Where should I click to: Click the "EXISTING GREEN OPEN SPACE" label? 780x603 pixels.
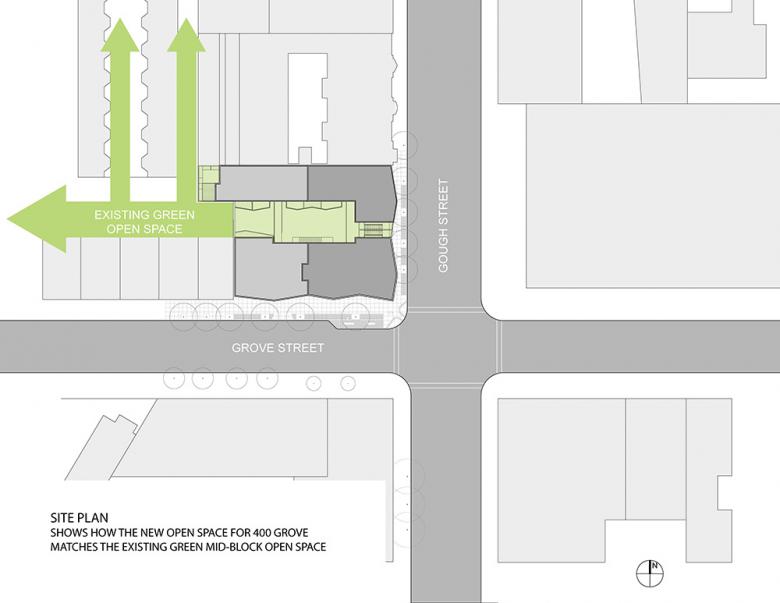click(x=145, y=221)
